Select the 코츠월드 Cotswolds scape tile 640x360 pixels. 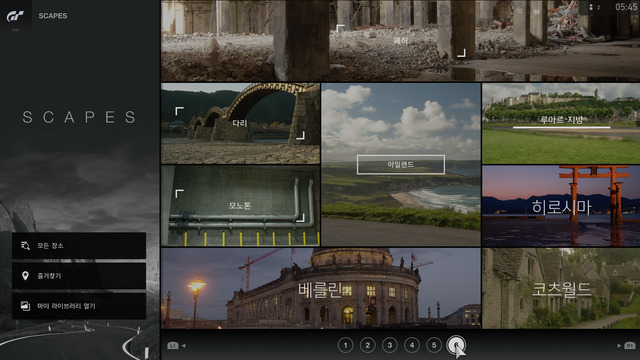pos(561,288)
